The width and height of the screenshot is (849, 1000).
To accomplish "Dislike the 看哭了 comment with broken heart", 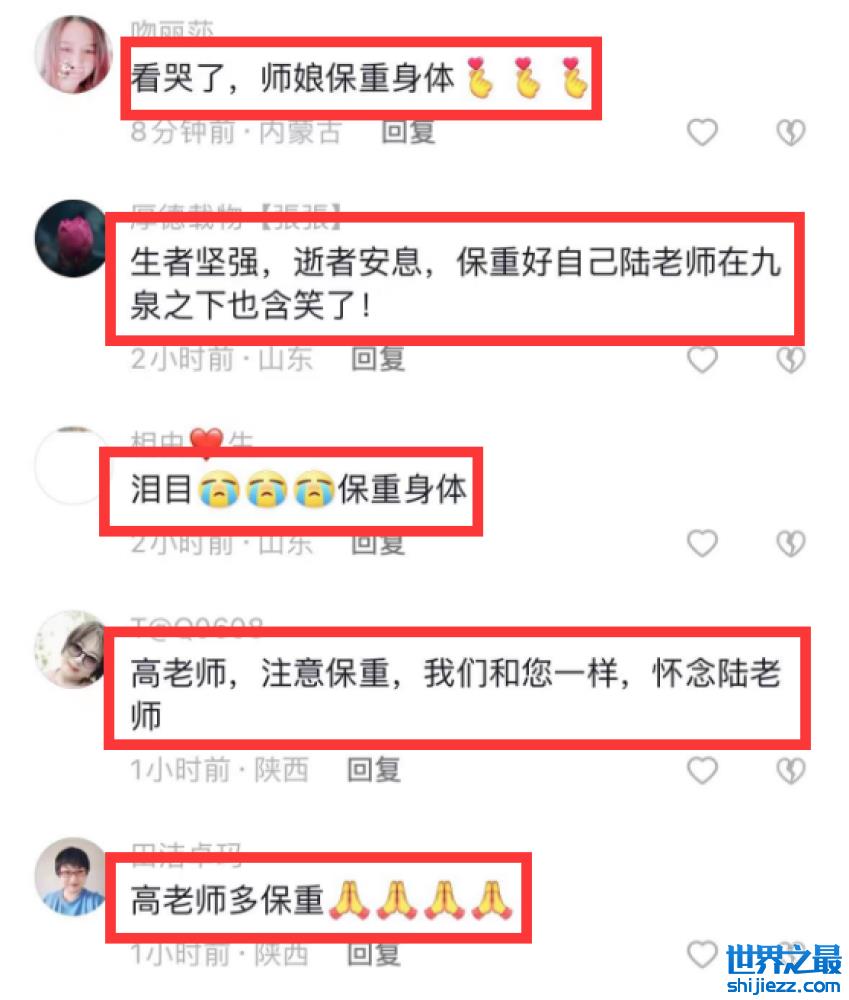I will [791, 133].
